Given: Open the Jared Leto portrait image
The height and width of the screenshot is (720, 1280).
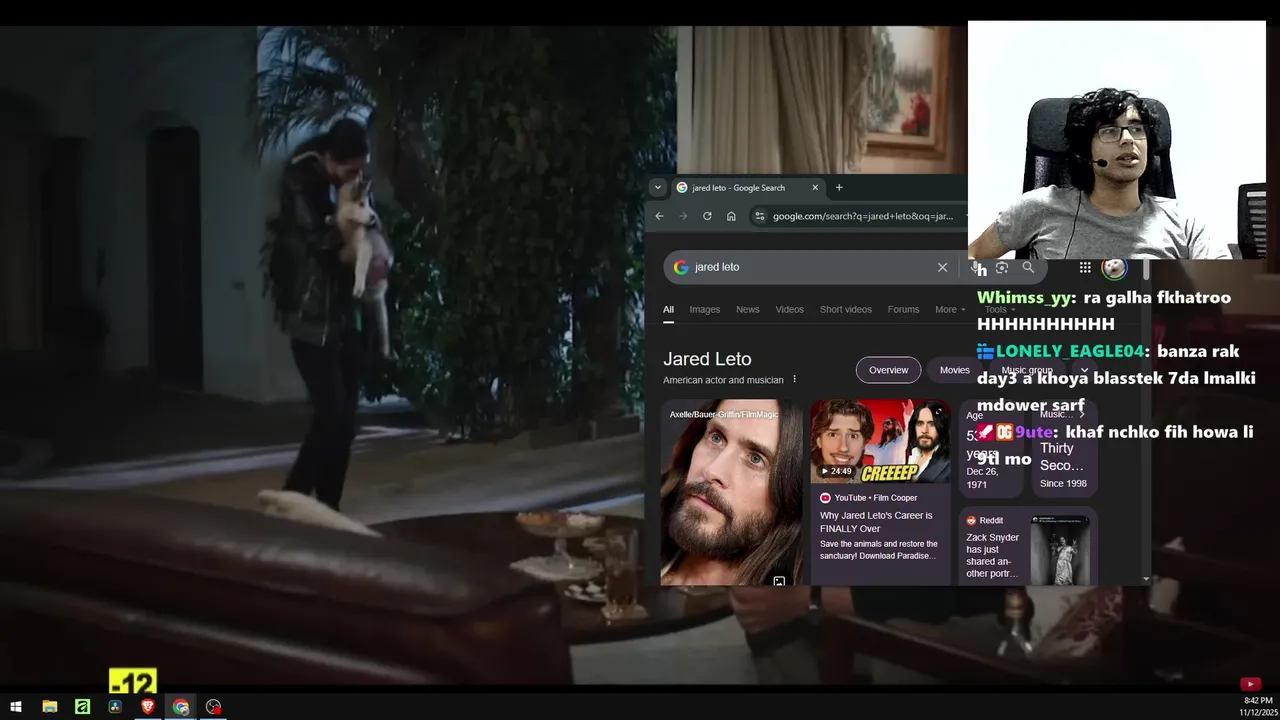Looking at the screenshot, I should [x=731, y=493].
